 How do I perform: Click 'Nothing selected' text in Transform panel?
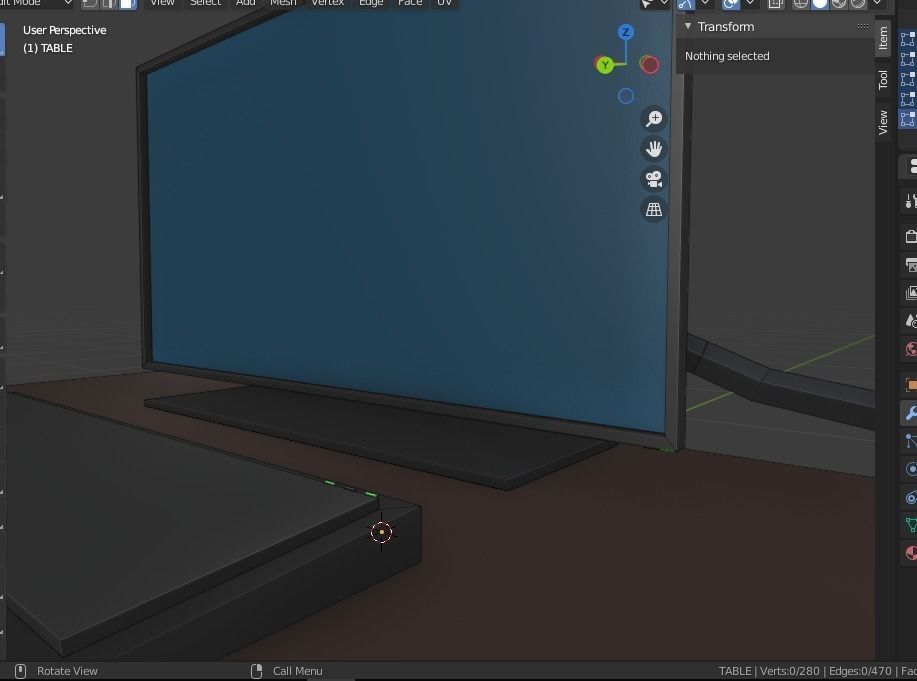pos(727,56)
